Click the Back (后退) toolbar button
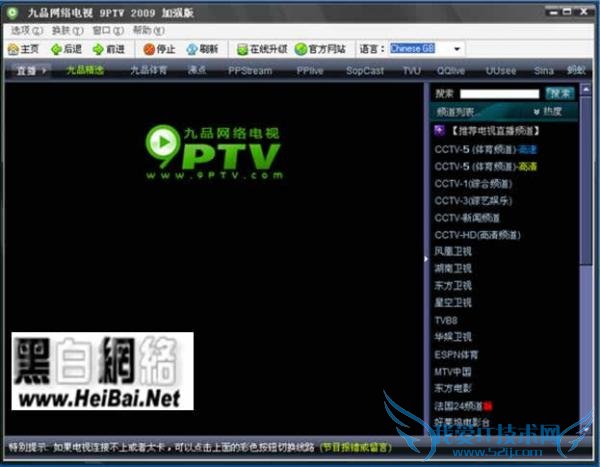Image resolution: width=600 pixels, height=467 pixels. 67,49
